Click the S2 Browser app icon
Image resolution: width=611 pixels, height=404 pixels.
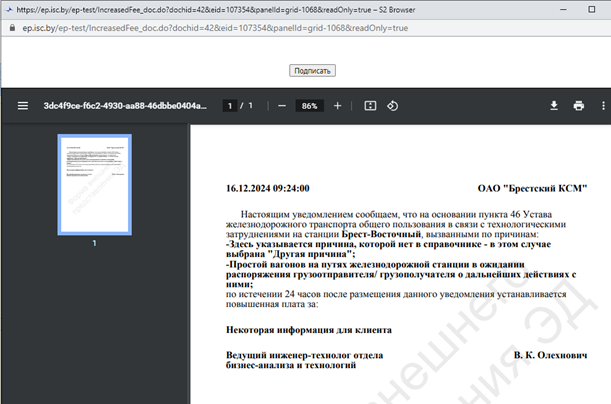9,9
